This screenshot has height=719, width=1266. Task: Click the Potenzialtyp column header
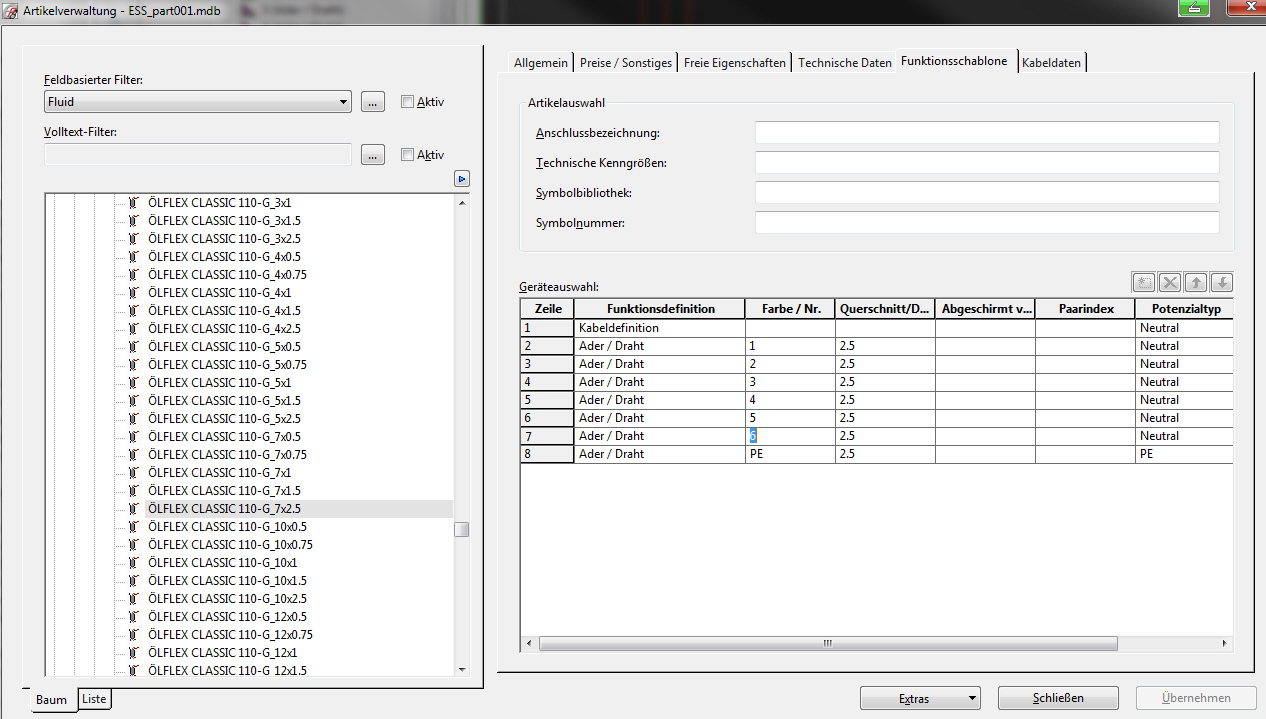[x=1184, y=309]
